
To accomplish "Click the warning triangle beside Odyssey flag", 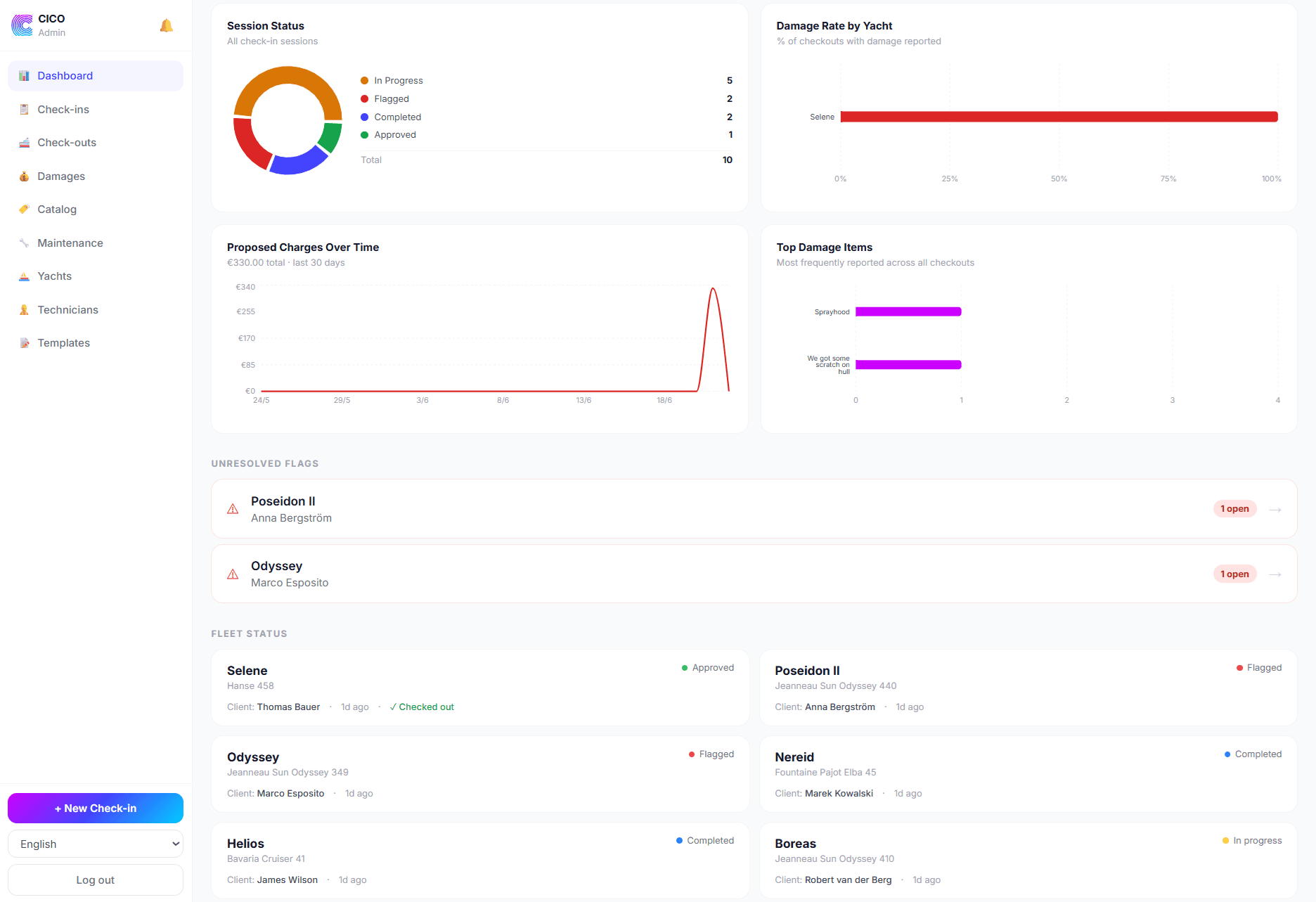I will tap(233, 574).
